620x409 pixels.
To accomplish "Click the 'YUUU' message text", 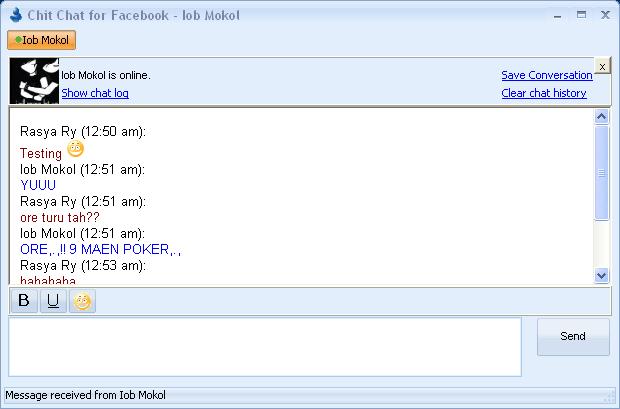I will (38, 185).
